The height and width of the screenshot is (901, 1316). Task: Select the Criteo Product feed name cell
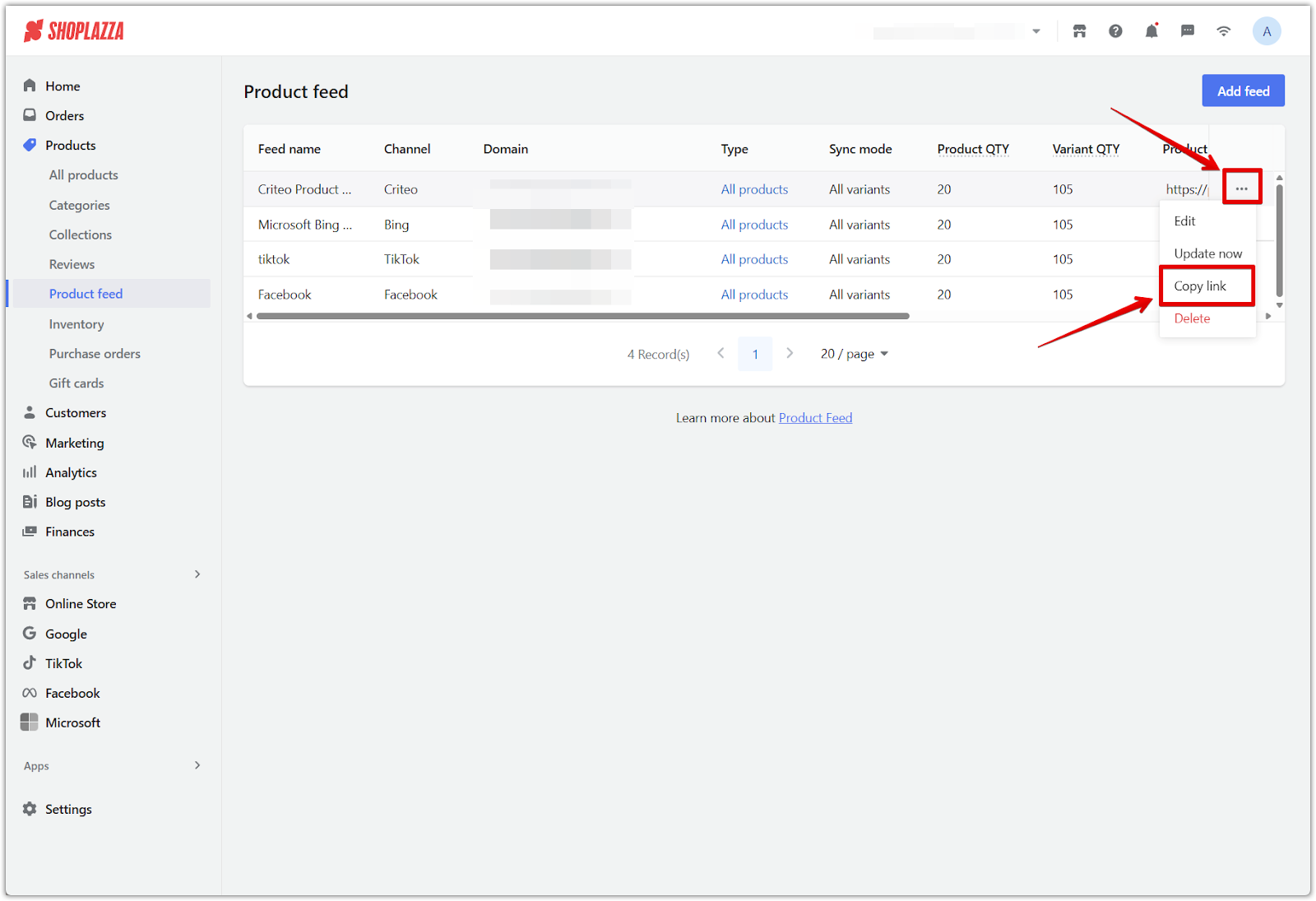click(304, 189)
